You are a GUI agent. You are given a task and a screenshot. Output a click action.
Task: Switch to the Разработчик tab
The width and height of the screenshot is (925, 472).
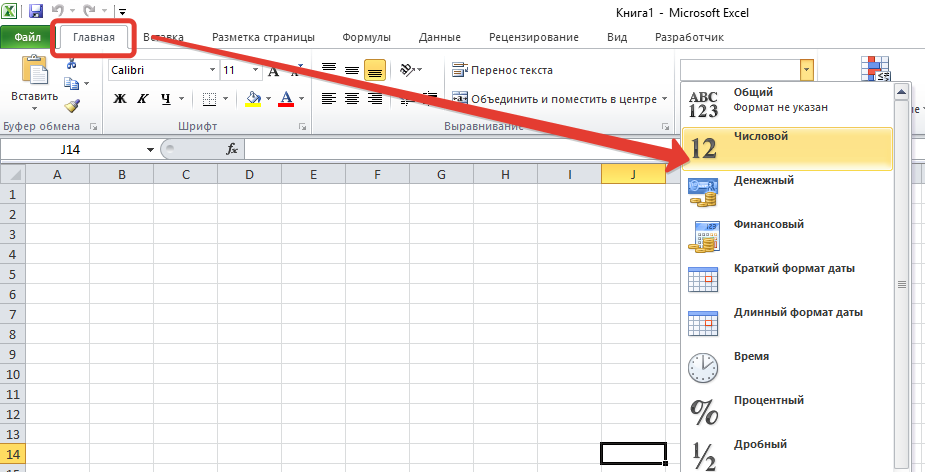click(x=689, y=37)
